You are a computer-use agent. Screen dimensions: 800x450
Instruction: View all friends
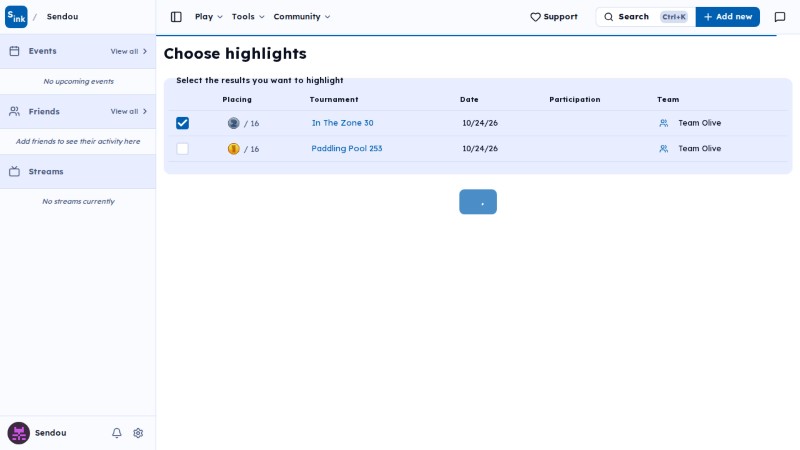pyautogui.click(x=129, y=111)
